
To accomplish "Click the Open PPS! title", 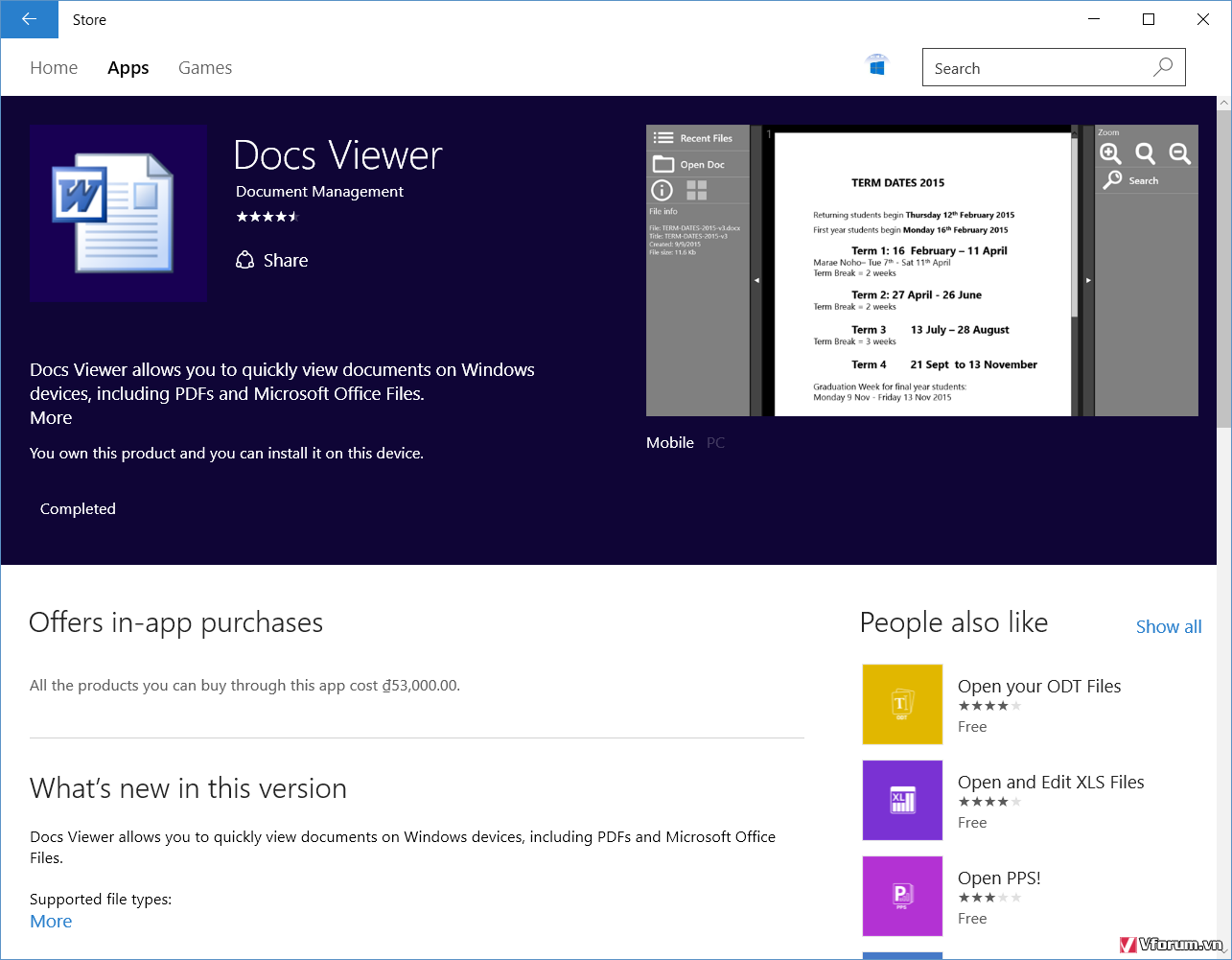I will pos(999,878).
